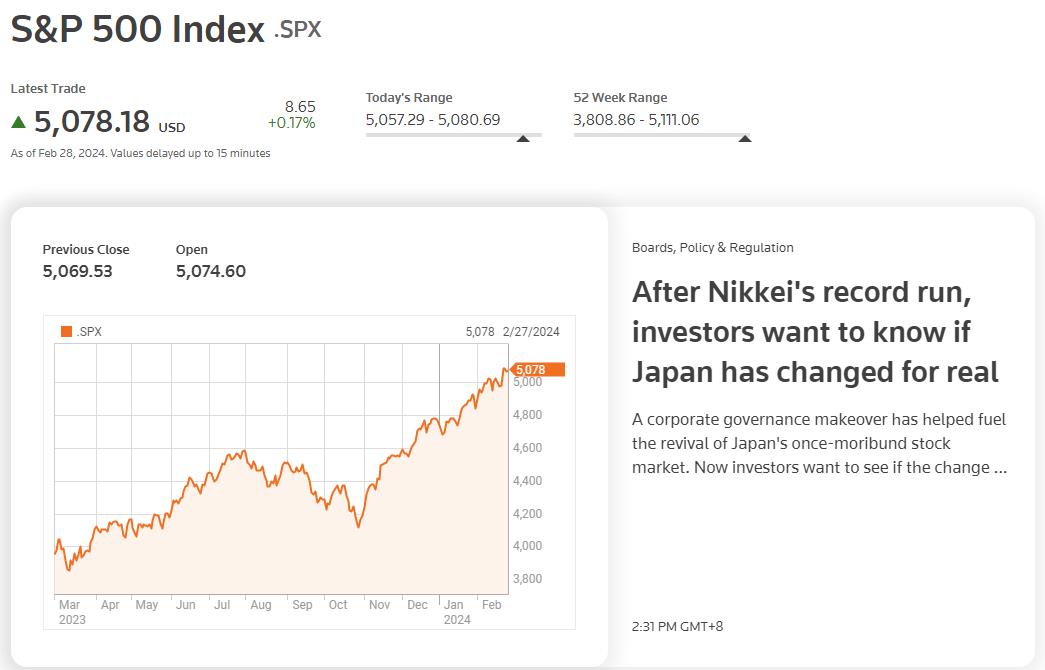Click the +0.17% percent change value
Image resolution: width=1045 pixels, height=670 pixels.
[x=291, y=123]
